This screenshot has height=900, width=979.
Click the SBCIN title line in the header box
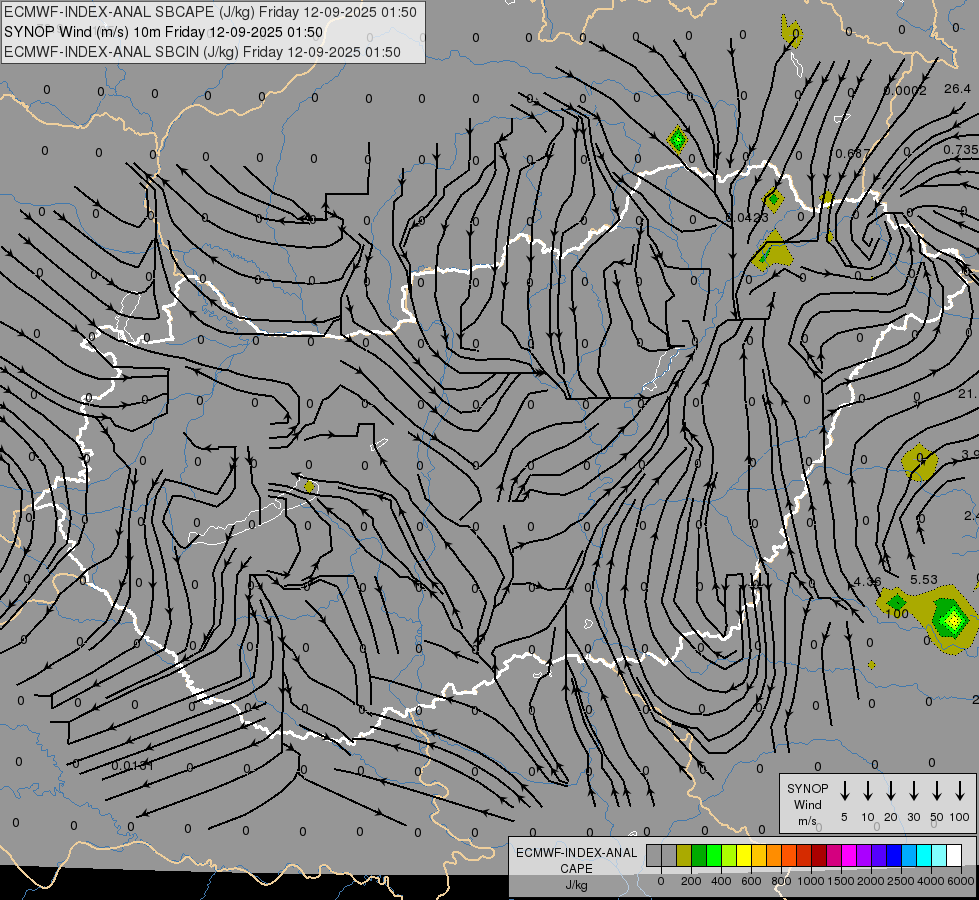click(202, 52)
